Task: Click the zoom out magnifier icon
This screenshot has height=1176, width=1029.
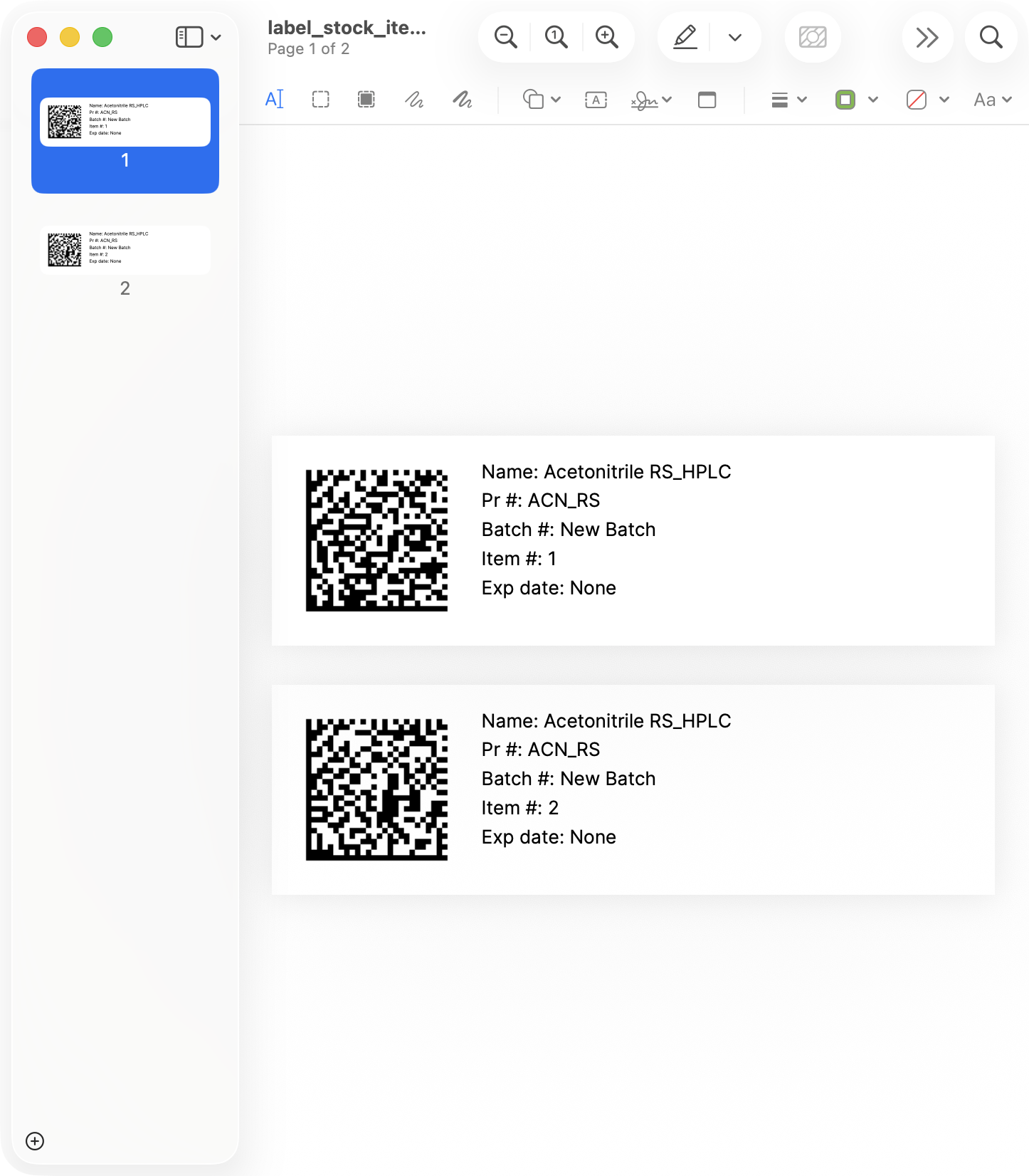Action: coord(505,37)
